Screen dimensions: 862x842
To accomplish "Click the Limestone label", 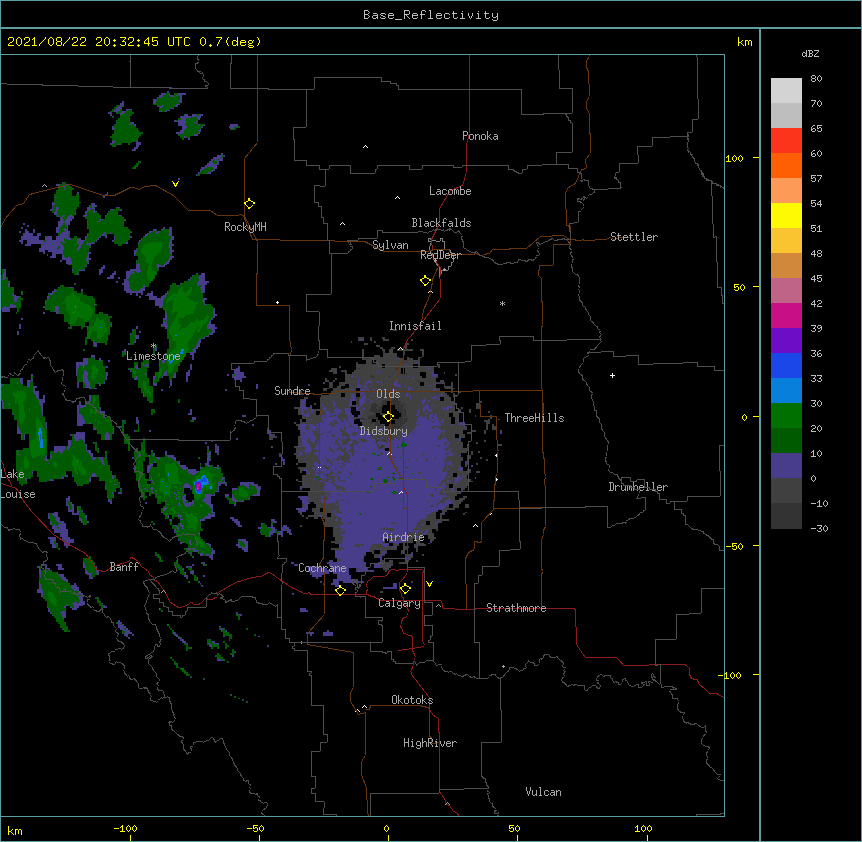I will click(153, 356).
